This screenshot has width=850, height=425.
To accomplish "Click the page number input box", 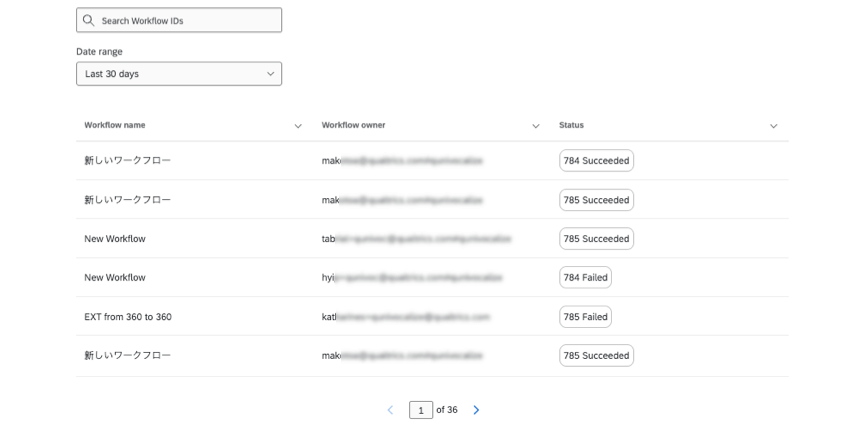I will point(421,410).
